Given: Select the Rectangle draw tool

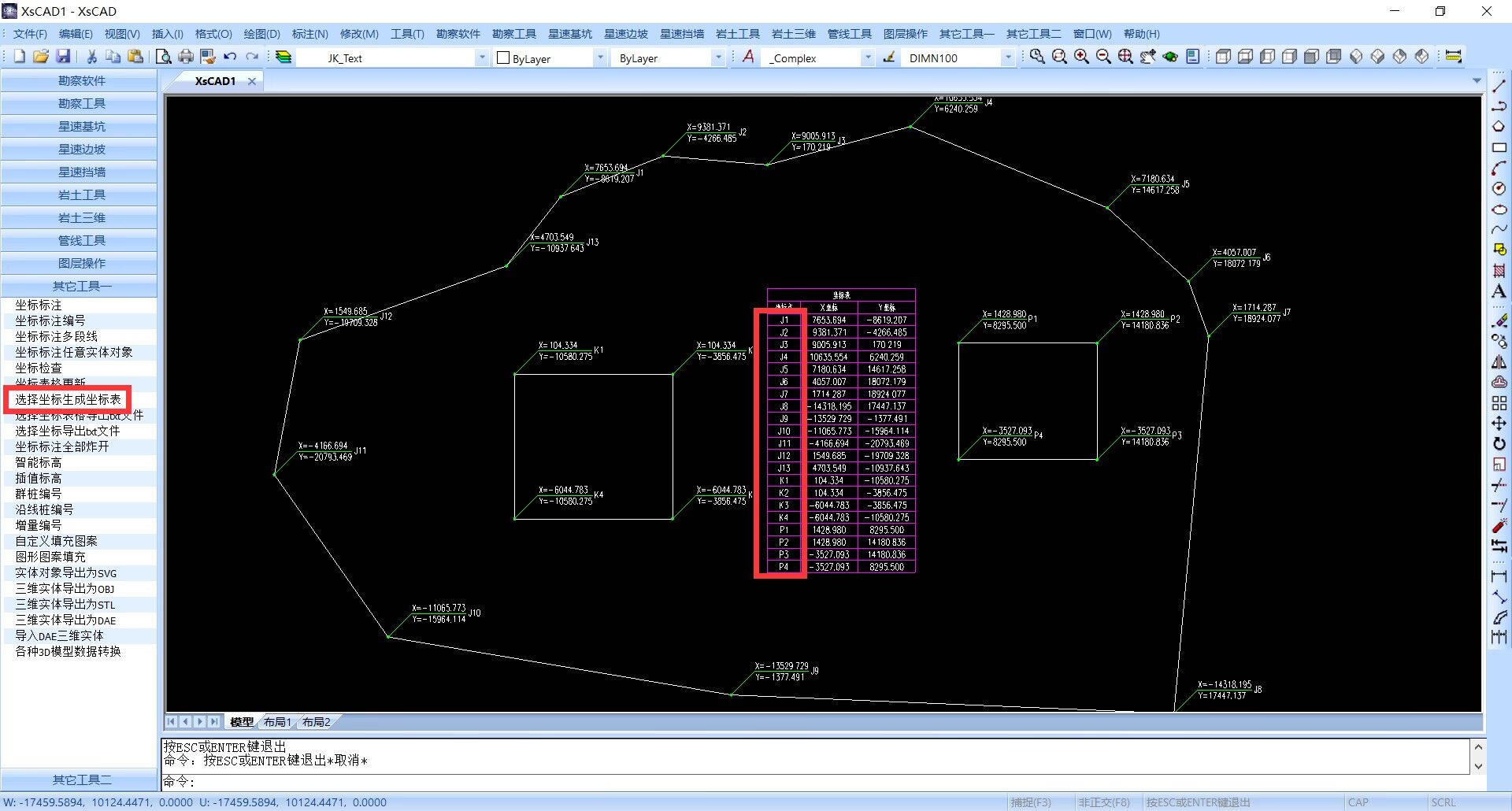Looking at the screenshot, I should 1499,147.
